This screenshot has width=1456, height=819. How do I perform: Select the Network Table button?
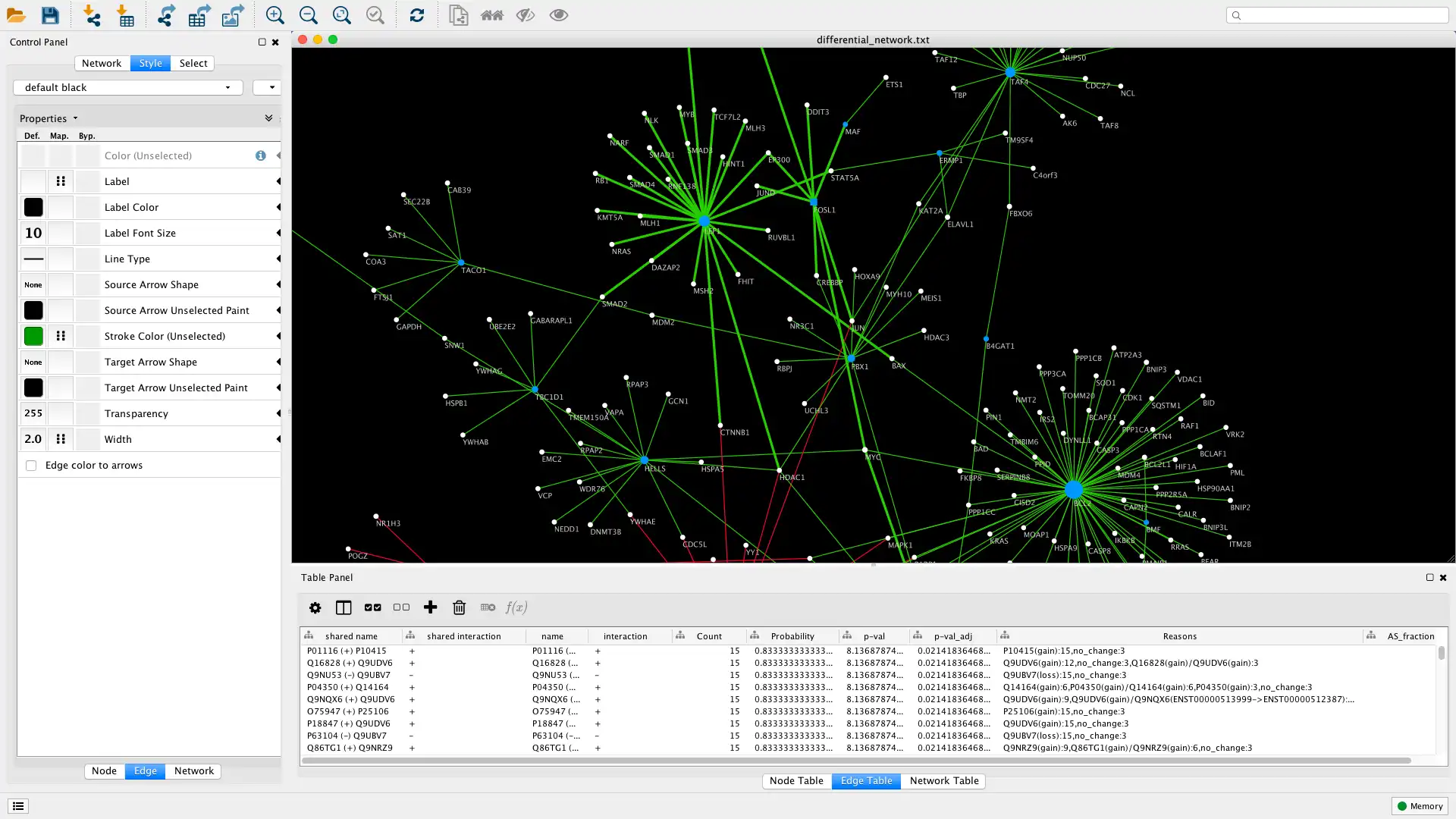(944, 781)
